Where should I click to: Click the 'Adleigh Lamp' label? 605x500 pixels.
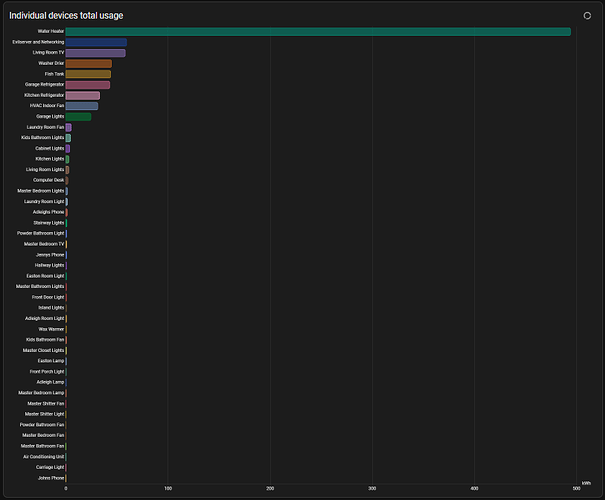[50, 382]
